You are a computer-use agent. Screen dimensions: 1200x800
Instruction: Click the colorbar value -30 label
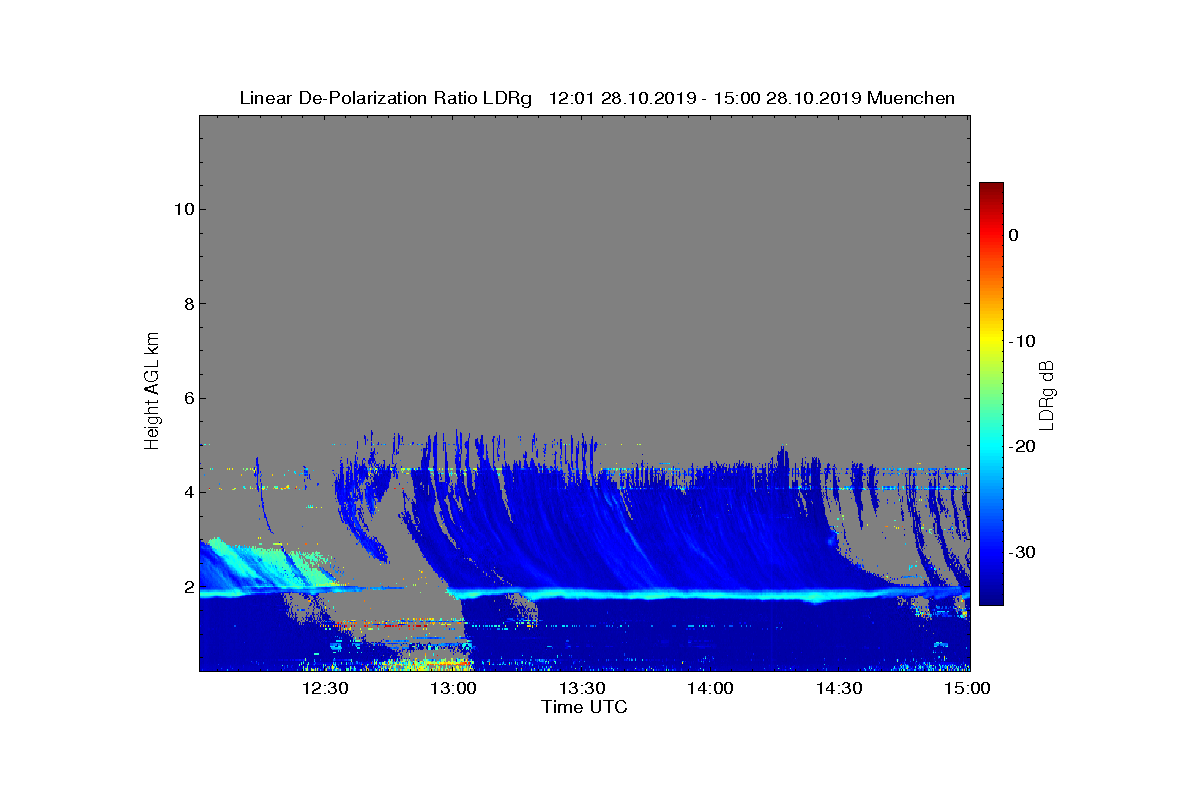(1020, 553)
